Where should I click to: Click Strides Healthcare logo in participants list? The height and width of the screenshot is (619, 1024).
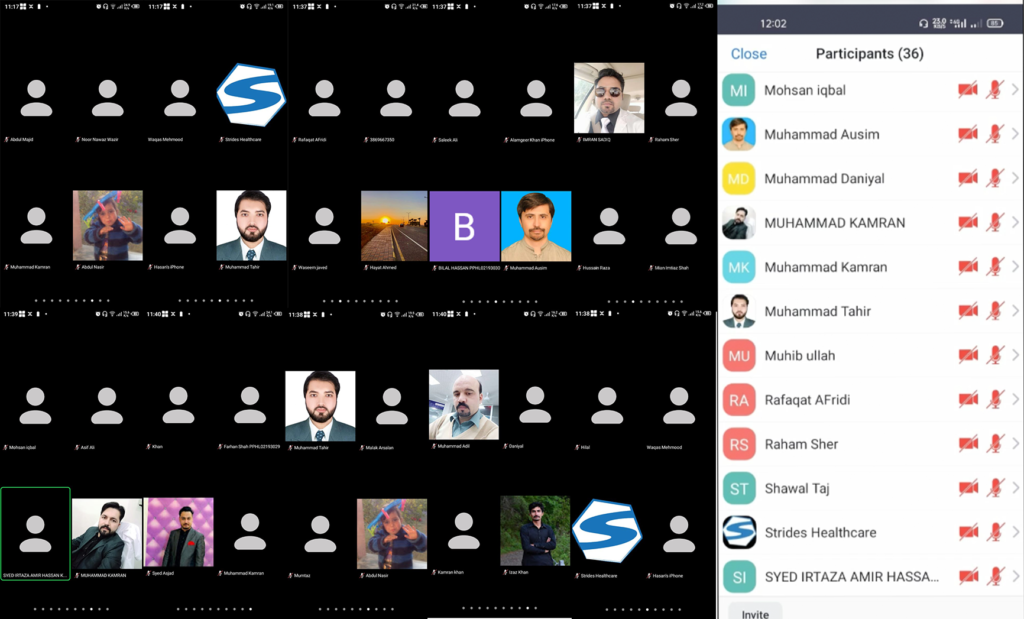click(x=738, y=532)
